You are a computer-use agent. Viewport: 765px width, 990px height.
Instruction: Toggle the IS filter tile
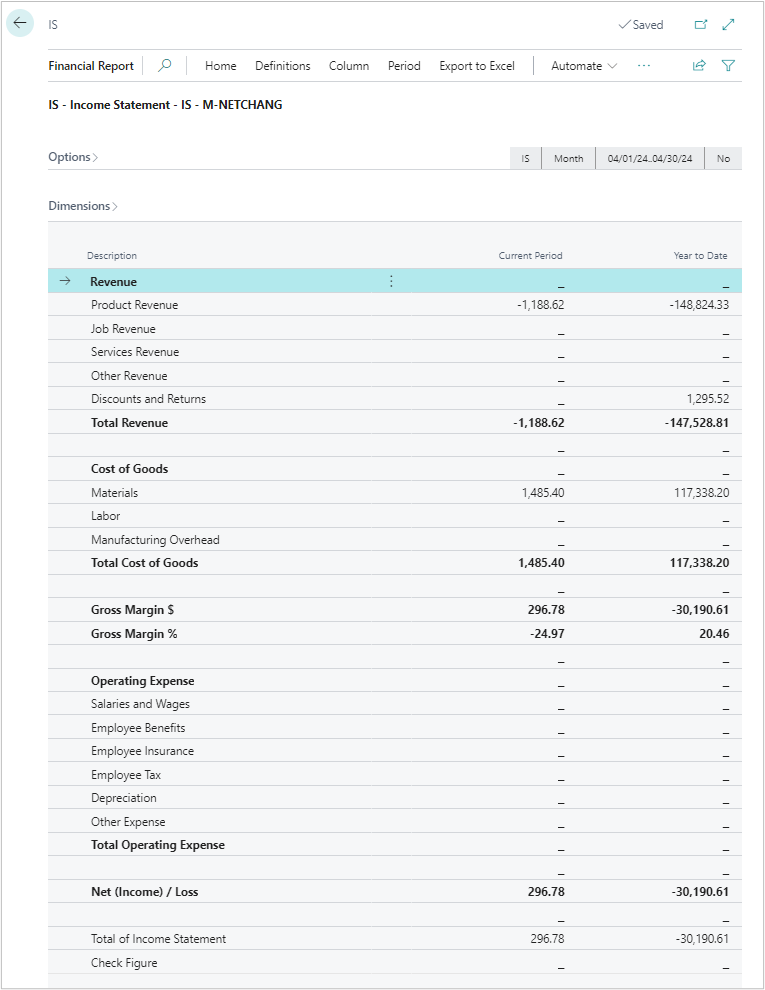click(524, 158)
